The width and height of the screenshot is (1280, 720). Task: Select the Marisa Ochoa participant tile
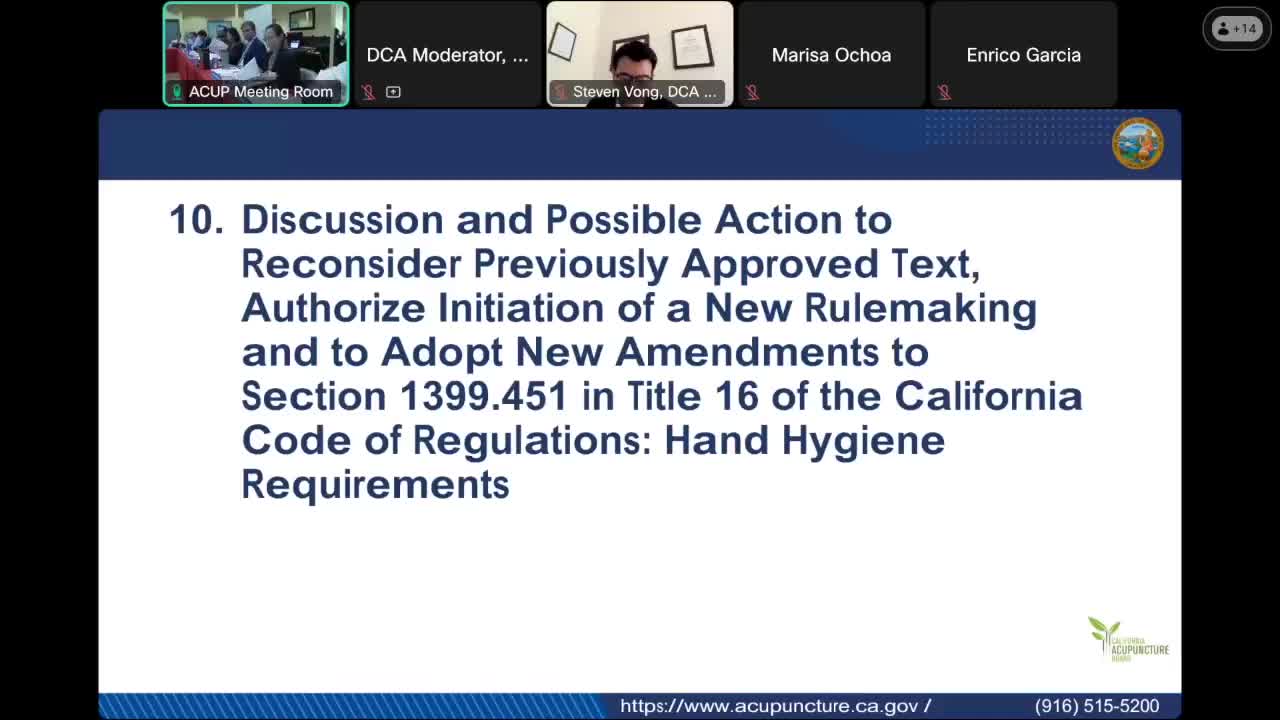(x=832, y=54)
